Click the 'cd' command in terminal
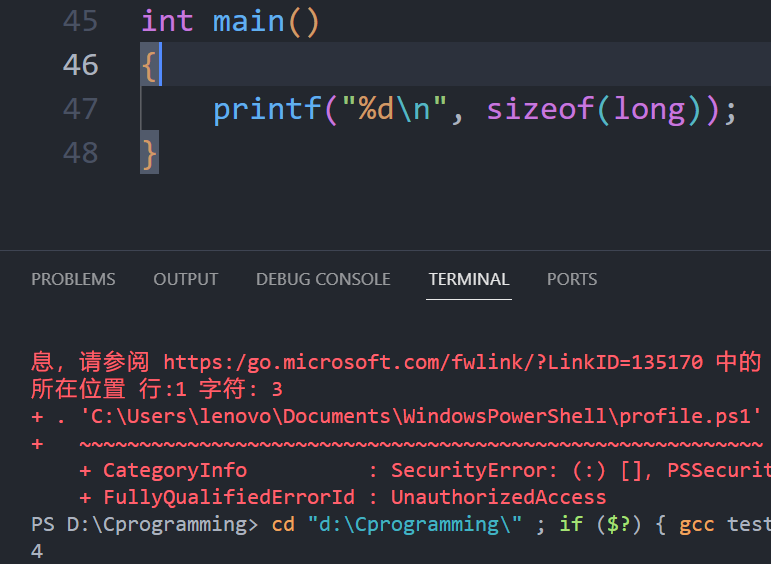This screenshot has width=771, height=564. [x=283, y=525]
